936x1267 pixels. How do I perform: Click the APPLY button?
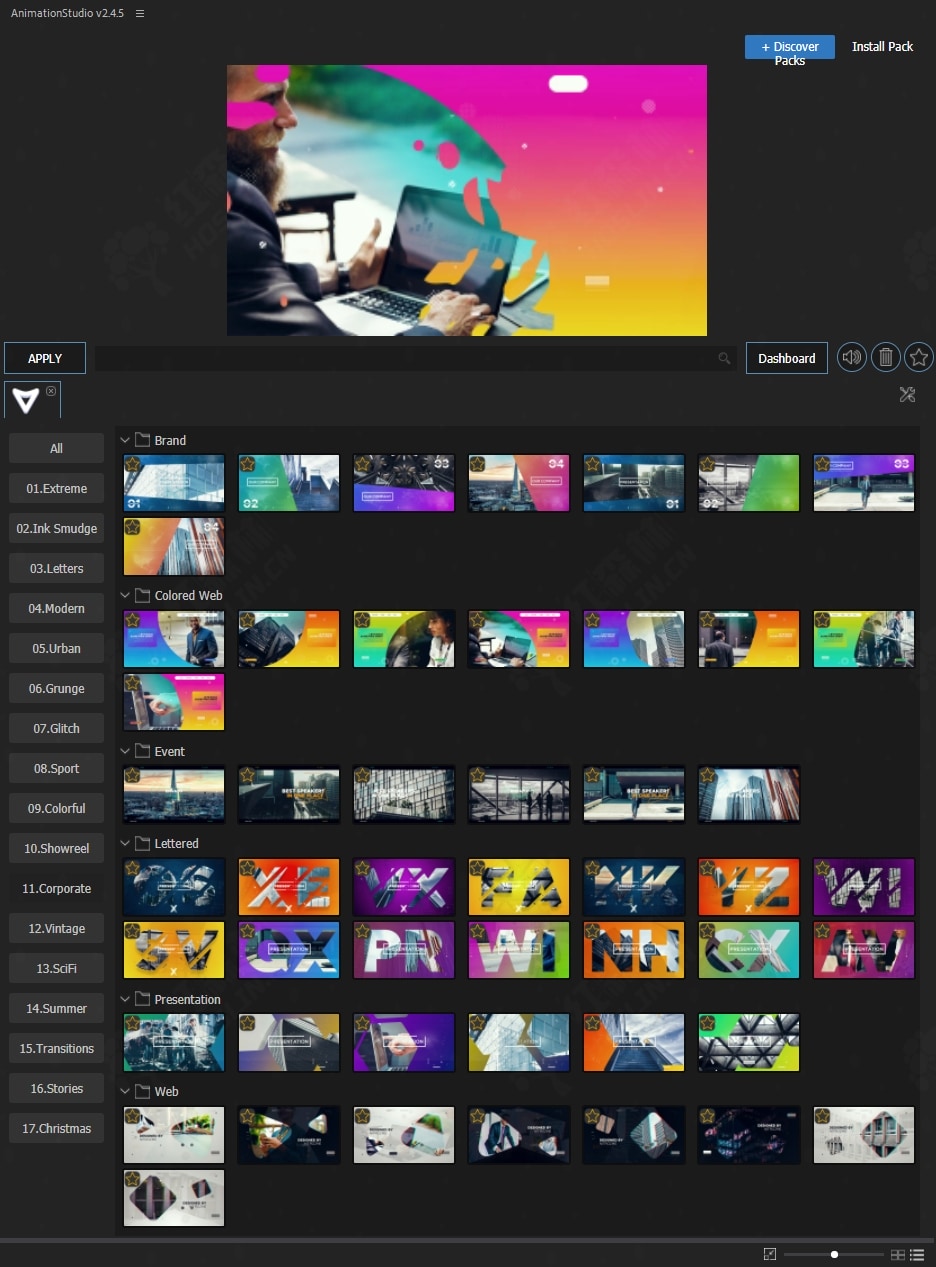tap(45, 358)
